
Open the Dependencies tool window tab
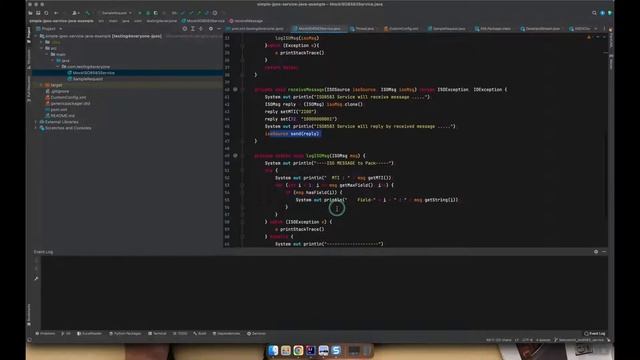click(x=227, y=333)
